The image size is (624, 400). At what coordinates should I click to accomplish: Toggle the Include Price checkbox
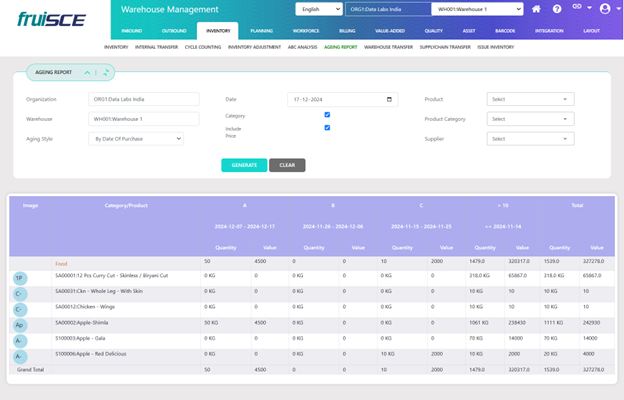327,128
